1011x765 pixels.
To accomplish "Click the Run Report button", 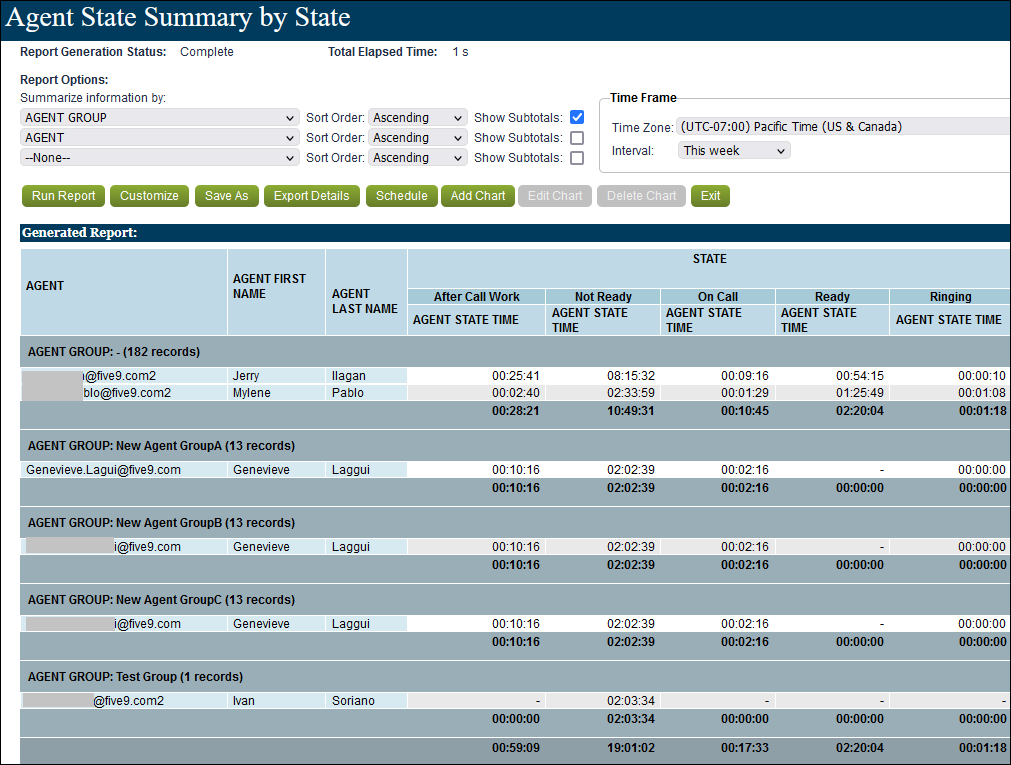I will click(64, 196).
